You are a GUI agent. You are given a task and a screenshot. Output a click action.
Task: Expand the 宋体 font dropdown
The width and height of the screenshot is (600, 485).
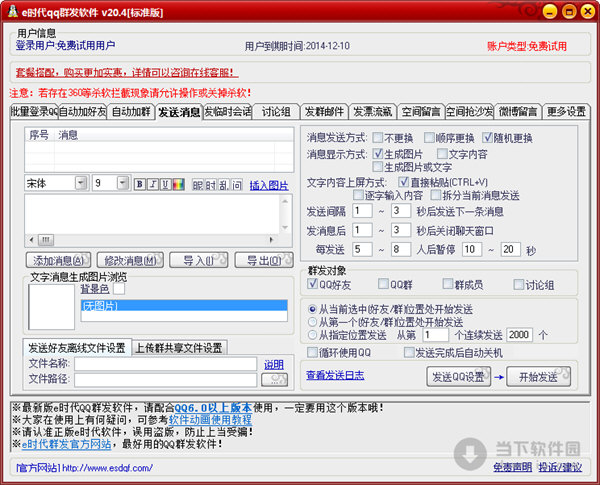pos(81,183)
